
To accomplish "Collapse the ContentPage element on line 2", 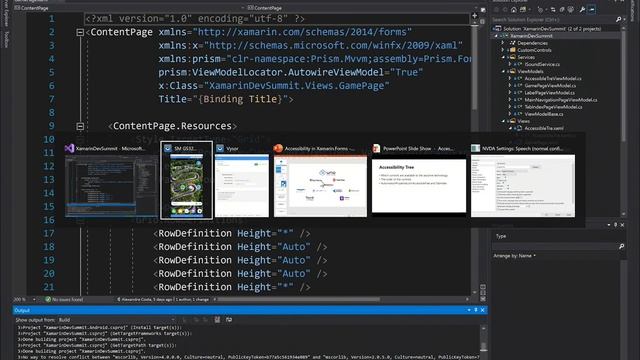I will 80,32.
